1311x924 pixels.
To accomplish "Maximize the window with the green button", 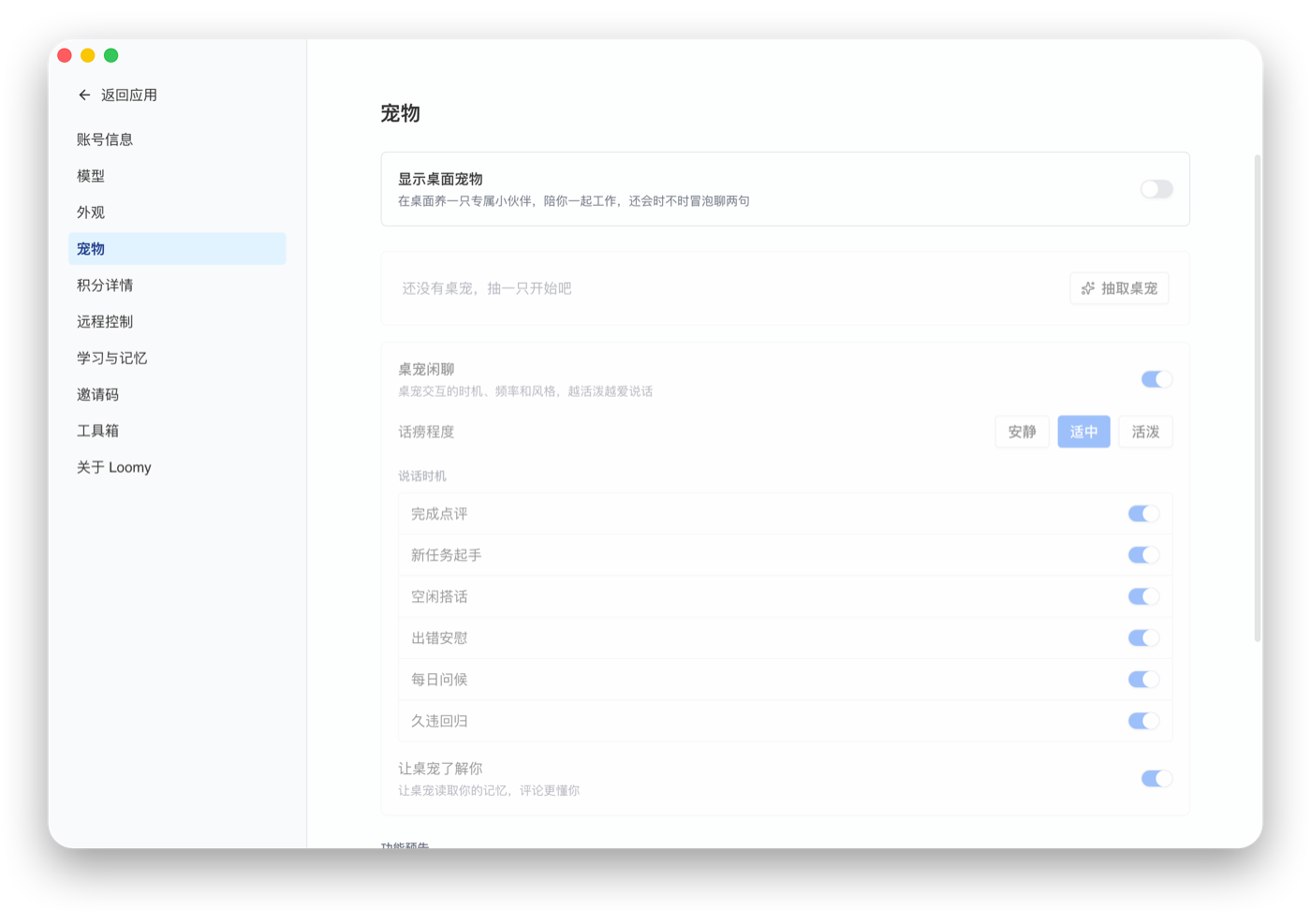I will [111, 55].
